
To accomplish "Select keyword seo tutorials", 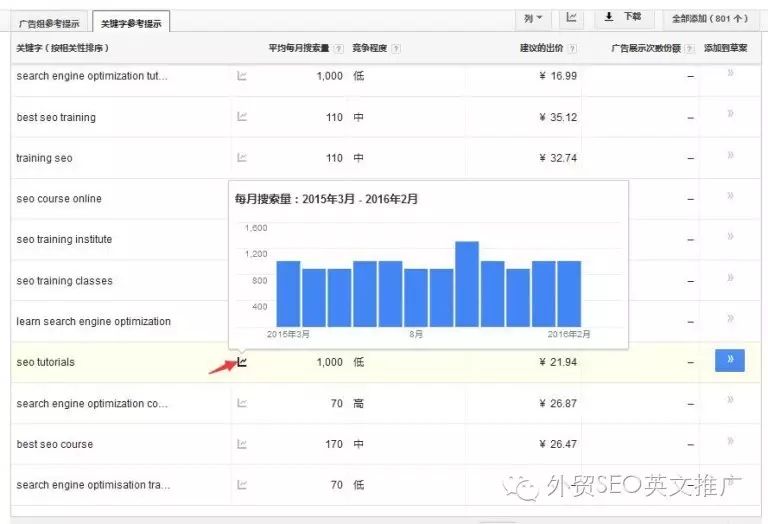I will (x=46, y=362).
